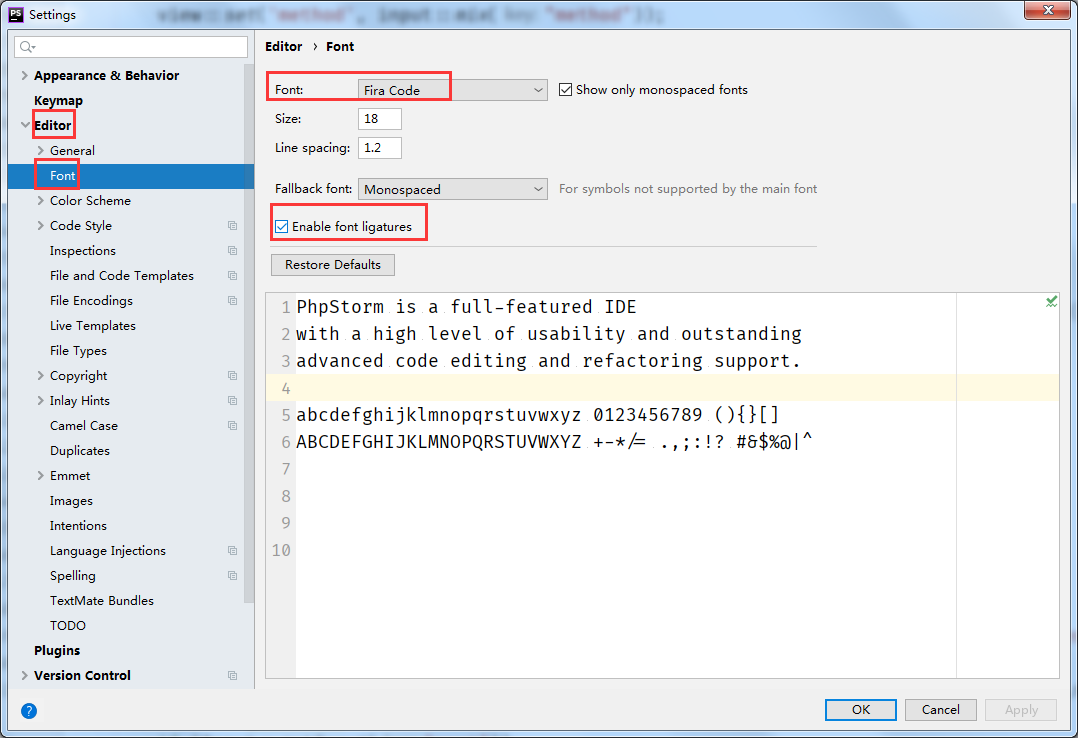This screenshot has width=1078, height=738.
Task: Open the Spelling settings page
Action: click(x=72, y=576)
